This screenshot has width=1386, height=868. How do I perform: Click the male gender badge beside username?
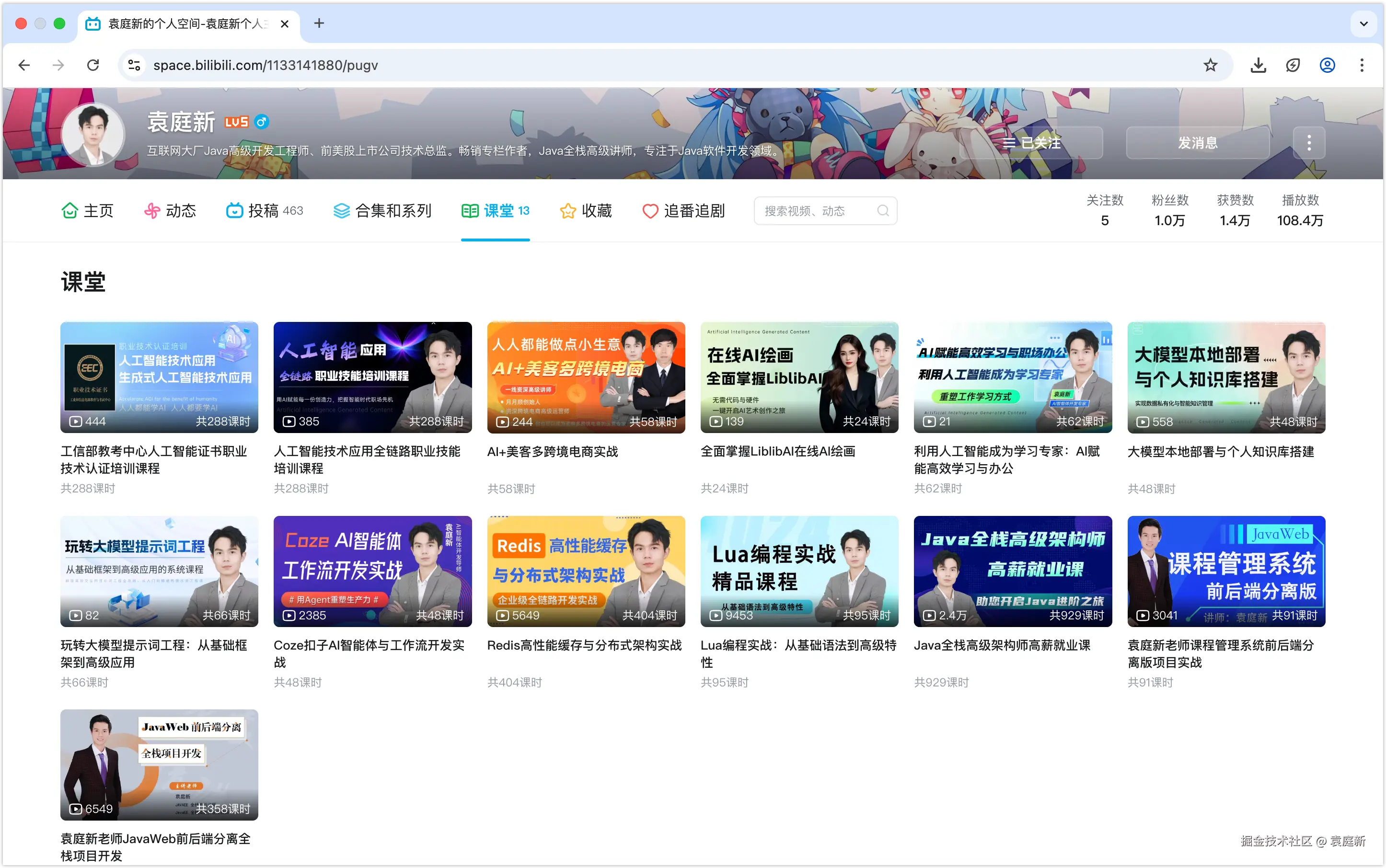click(x=261, y=122)
